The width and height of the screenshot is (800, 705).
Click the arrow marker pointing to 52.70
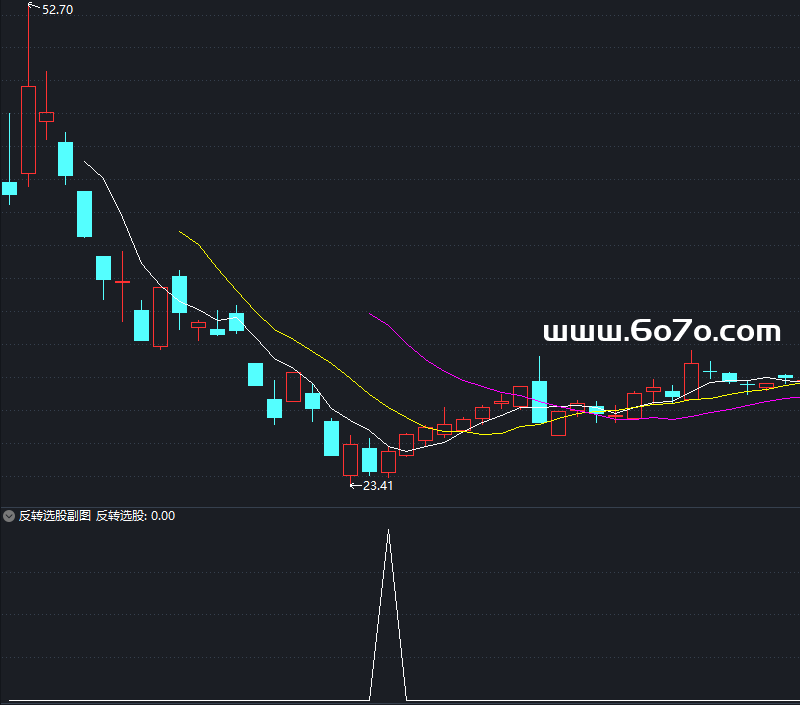tap(33, 7)
